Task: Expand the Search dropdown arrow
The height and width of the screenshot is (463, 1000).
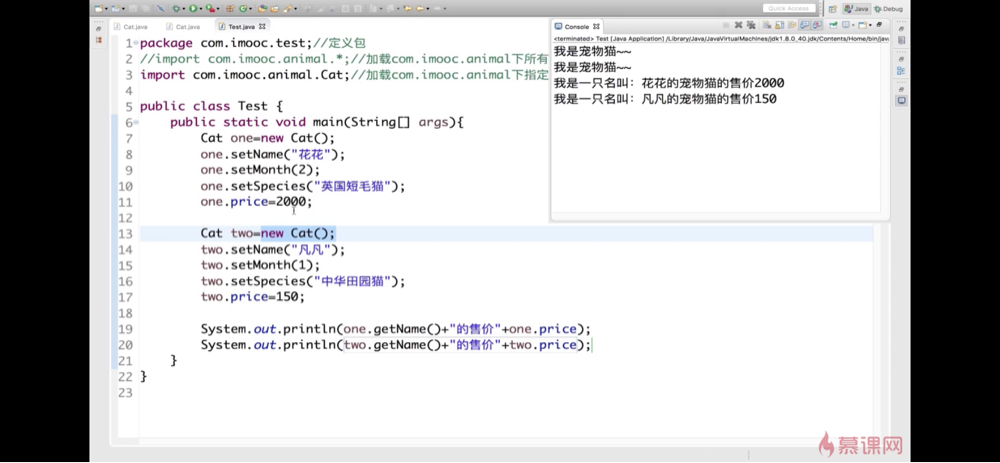Action: tap(295, 9)
